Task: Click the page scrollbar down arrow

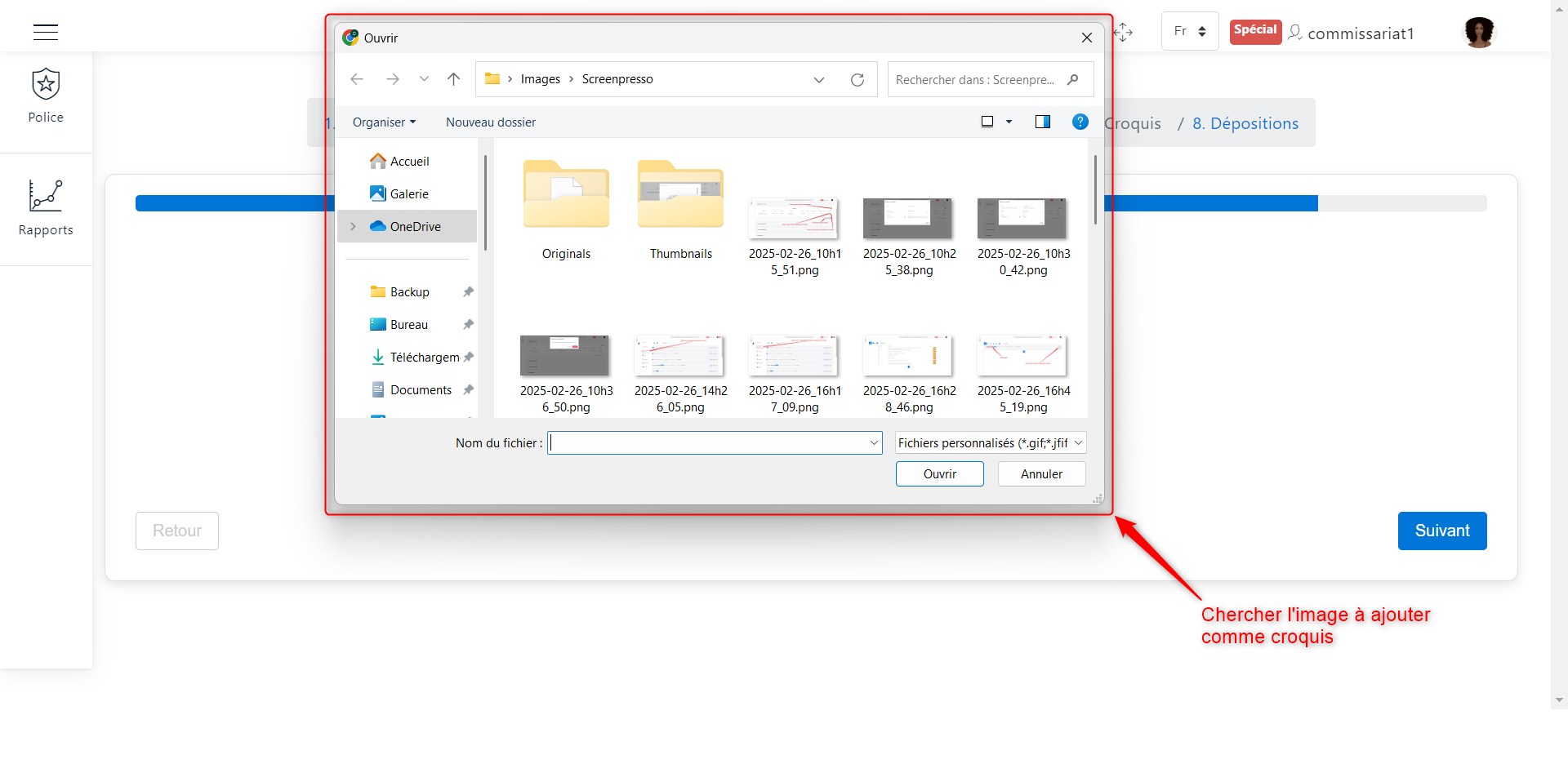Action: click(x=1560, y=700)
